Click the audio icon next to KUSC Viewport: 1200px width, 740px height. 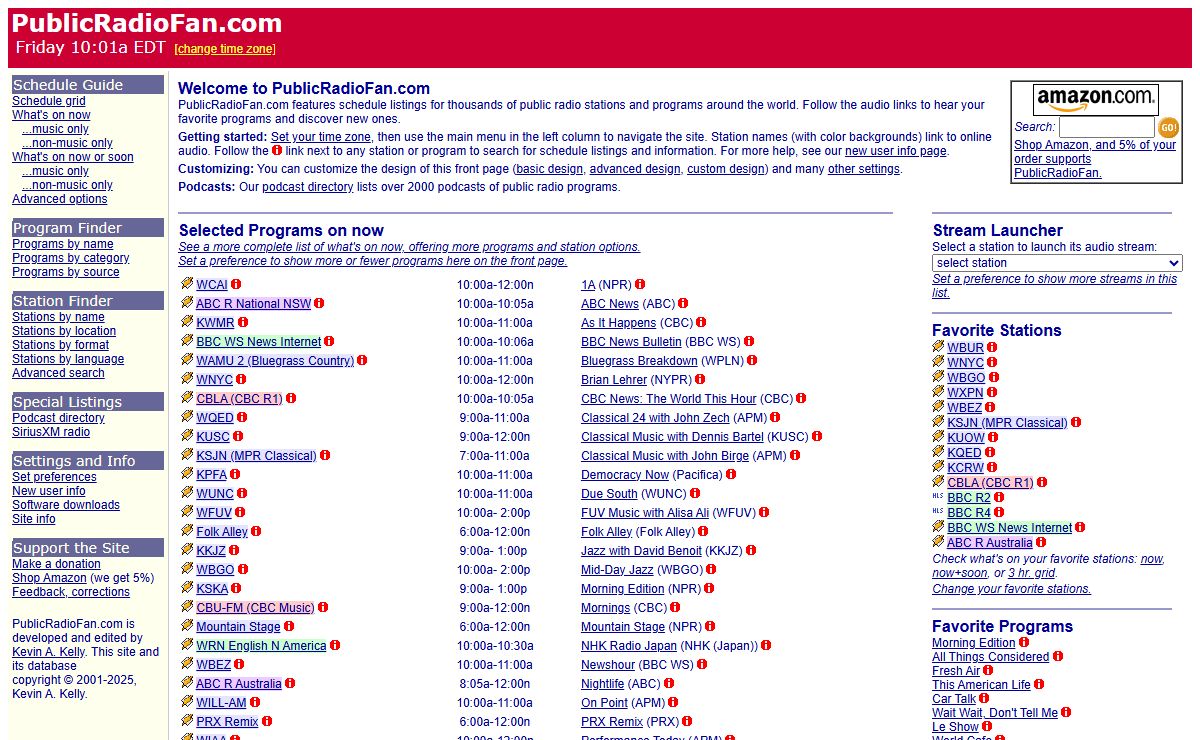pyautogui.click(x=187, y=436)
